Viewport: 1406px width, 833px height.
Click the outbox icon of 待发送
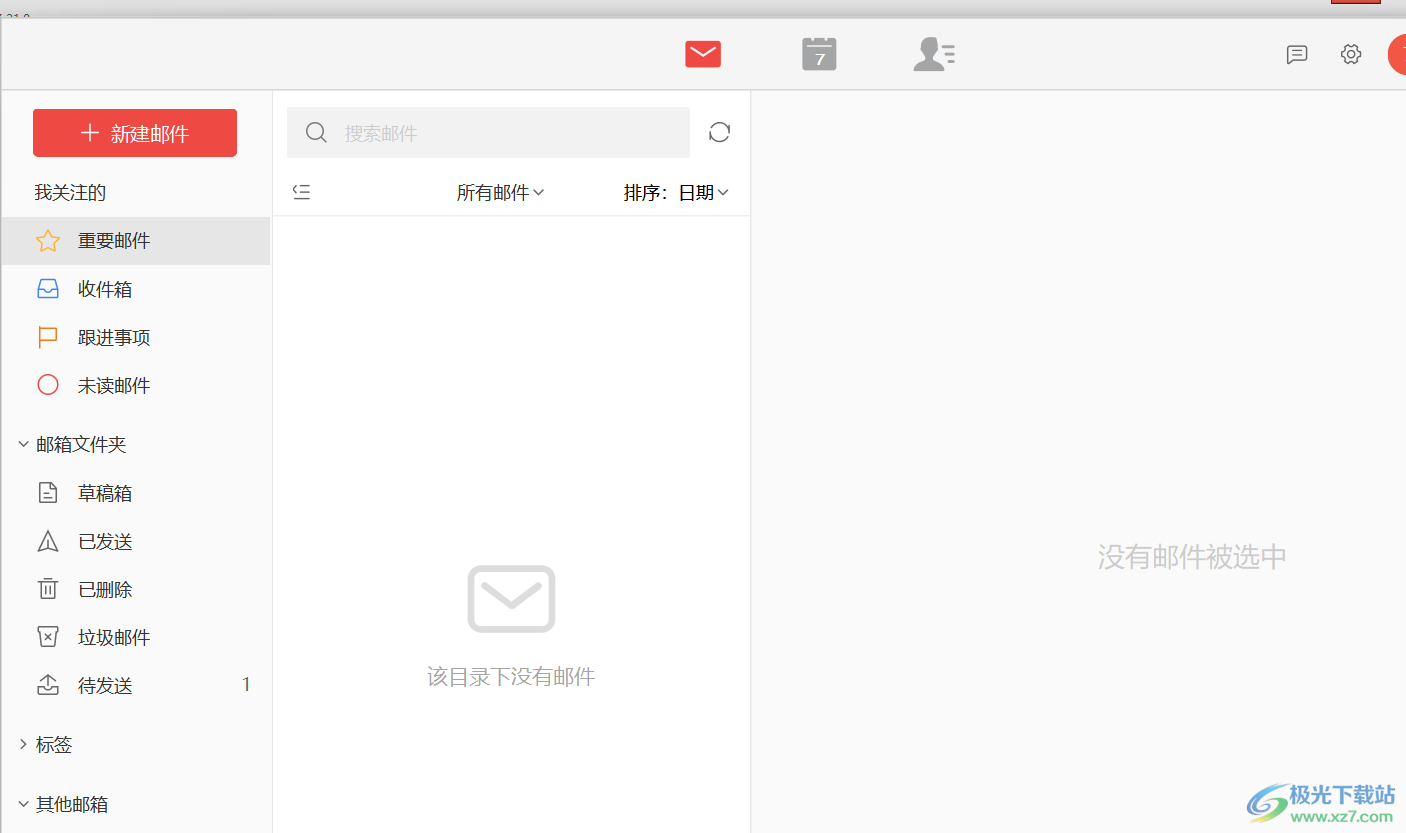48,685
